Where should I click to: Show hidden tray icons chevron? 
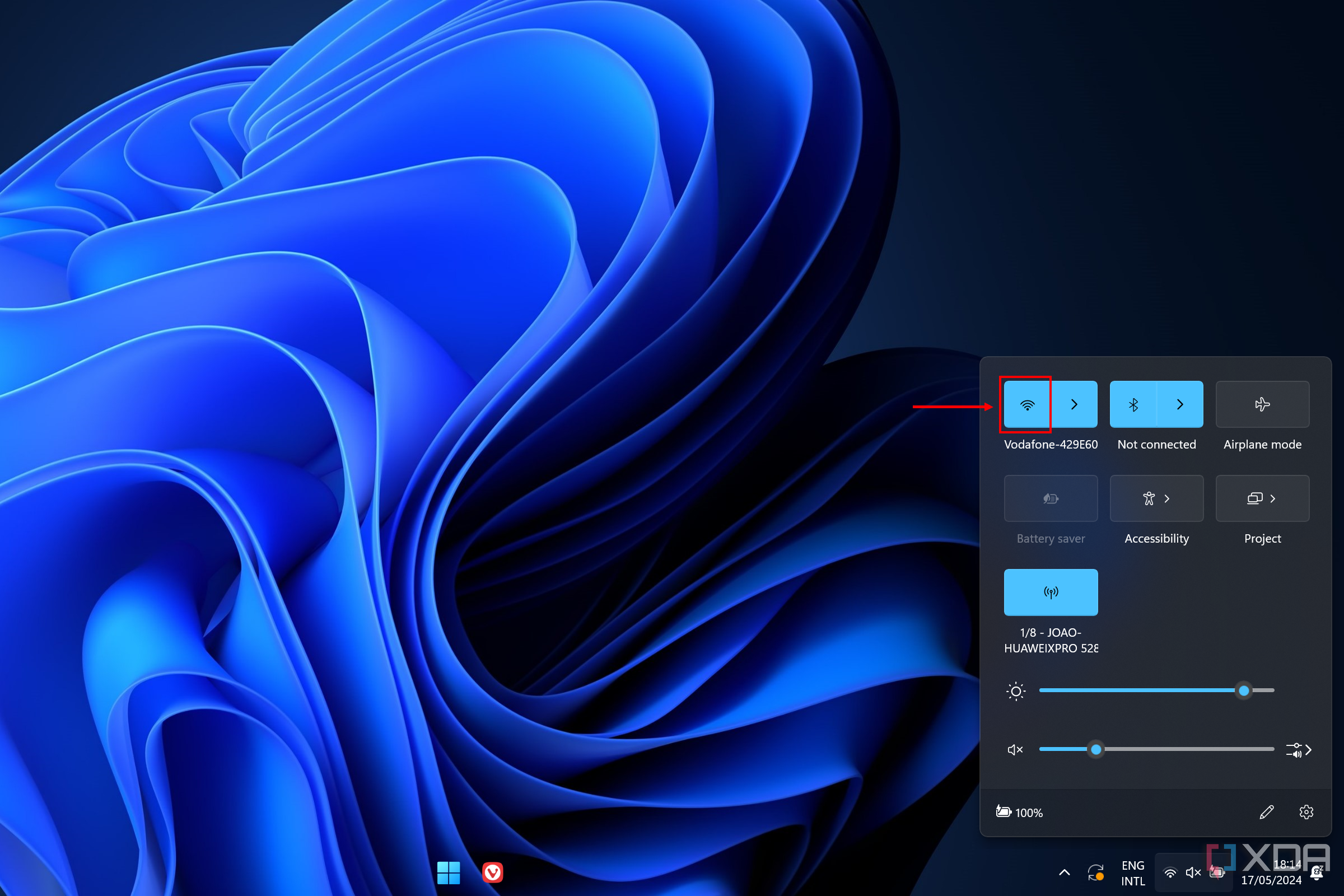(x=1064, y=872)
